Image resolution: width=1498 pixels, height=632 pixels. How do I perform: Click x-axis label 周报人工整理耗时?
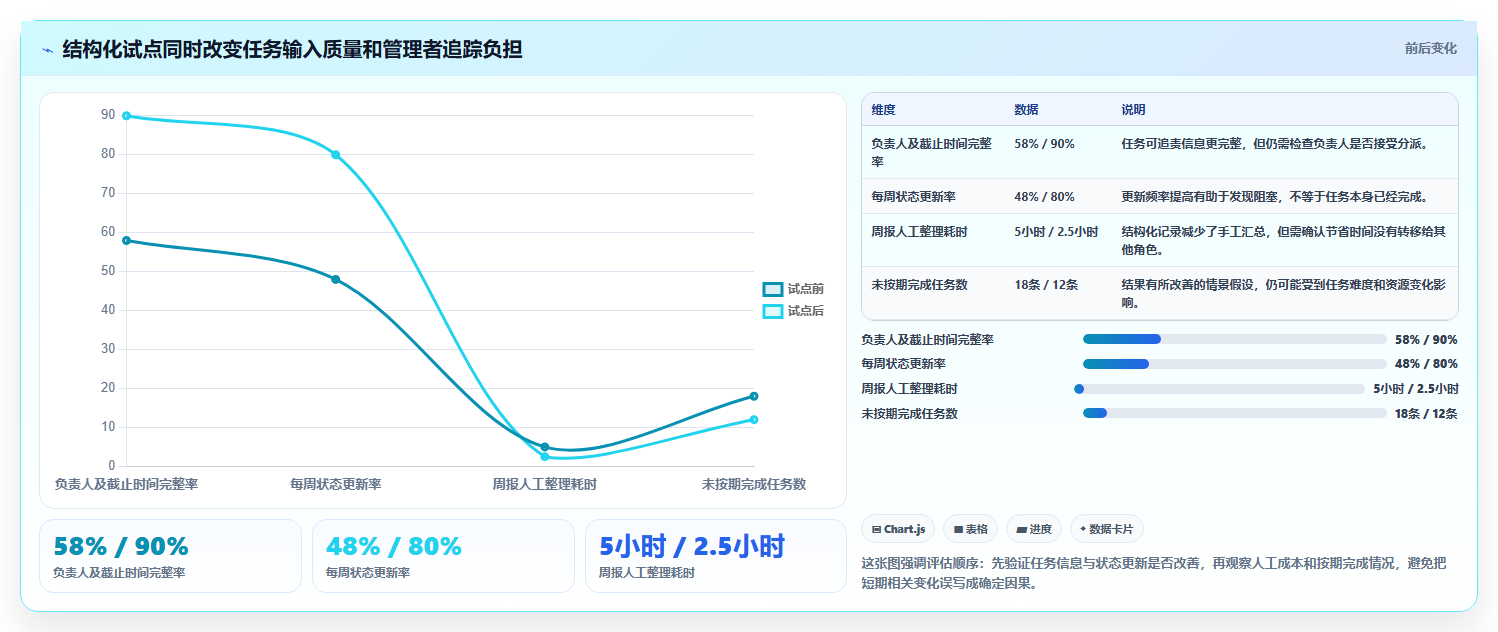544,484
